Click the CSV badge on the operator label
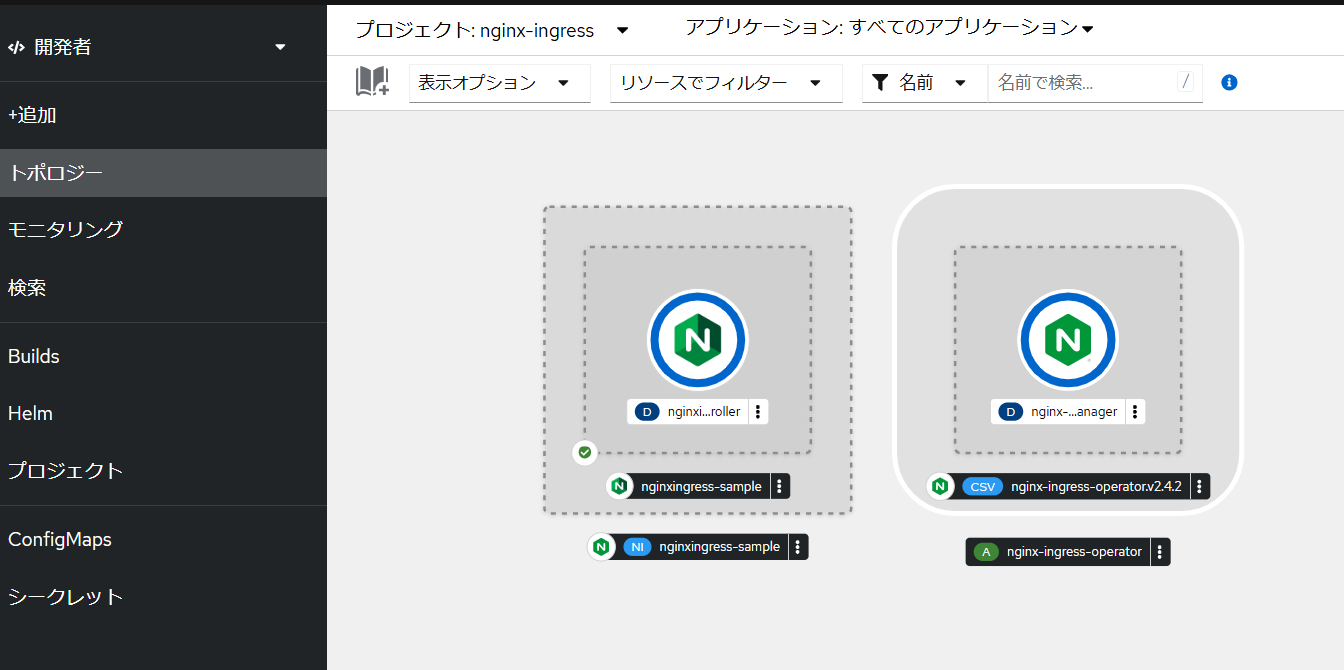The width and height of the screenshot is (1344, 670). click(983, 486)
